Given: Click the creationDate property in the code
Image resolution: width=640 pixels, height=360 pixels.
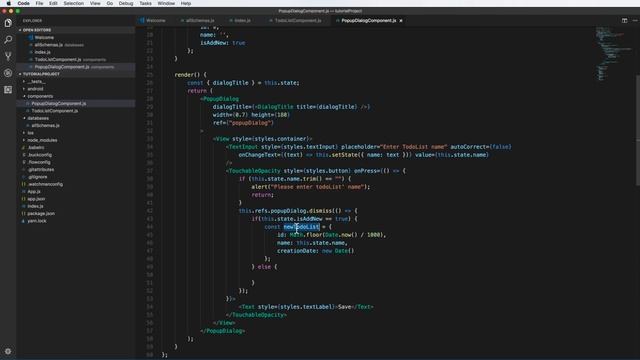Looking at the screenshot, I should coord(297,251).
